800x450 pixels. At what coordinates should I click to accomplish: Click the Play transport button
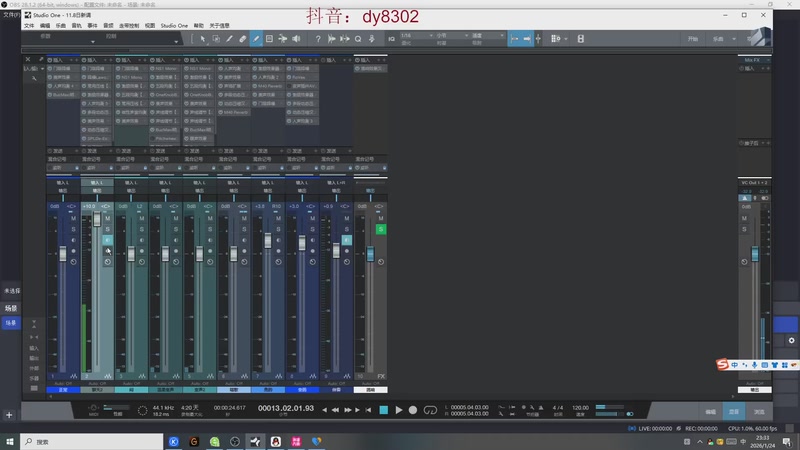click(x=398, y=410)
